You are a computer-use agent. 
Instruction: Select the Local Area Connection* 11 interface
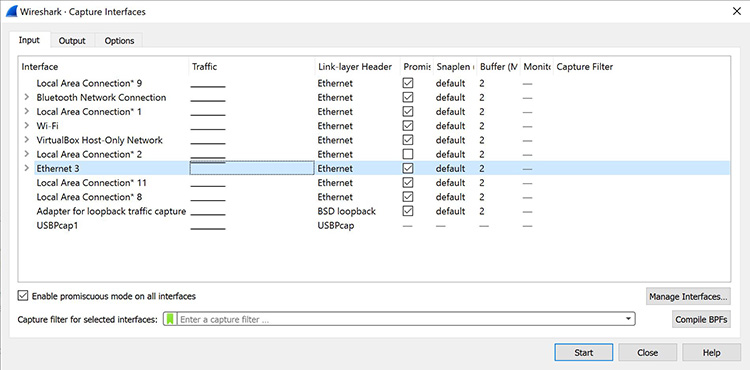tap(91, 183)
